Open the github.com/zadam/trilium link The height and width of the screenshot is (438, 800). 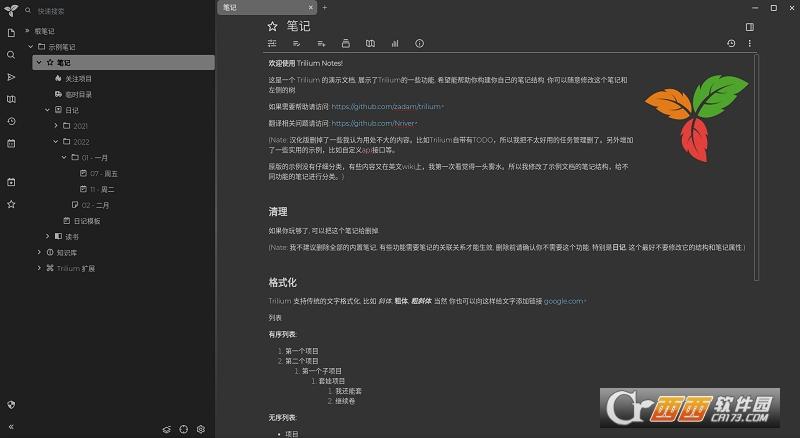(387, 107)
